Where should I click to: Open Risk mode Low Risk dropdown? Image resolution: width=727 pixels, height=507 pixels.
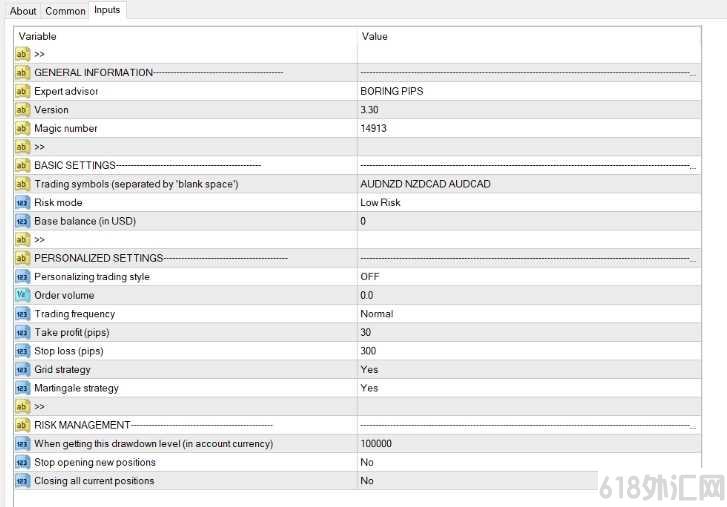tap(529, 203)
